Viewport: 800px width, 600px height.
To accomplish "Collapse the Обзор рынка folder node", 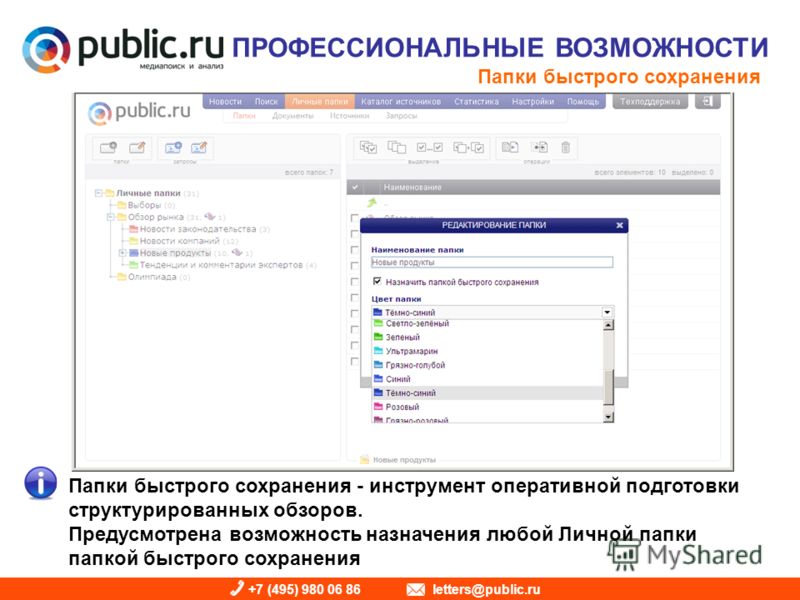I will click(x=110, y=217).
